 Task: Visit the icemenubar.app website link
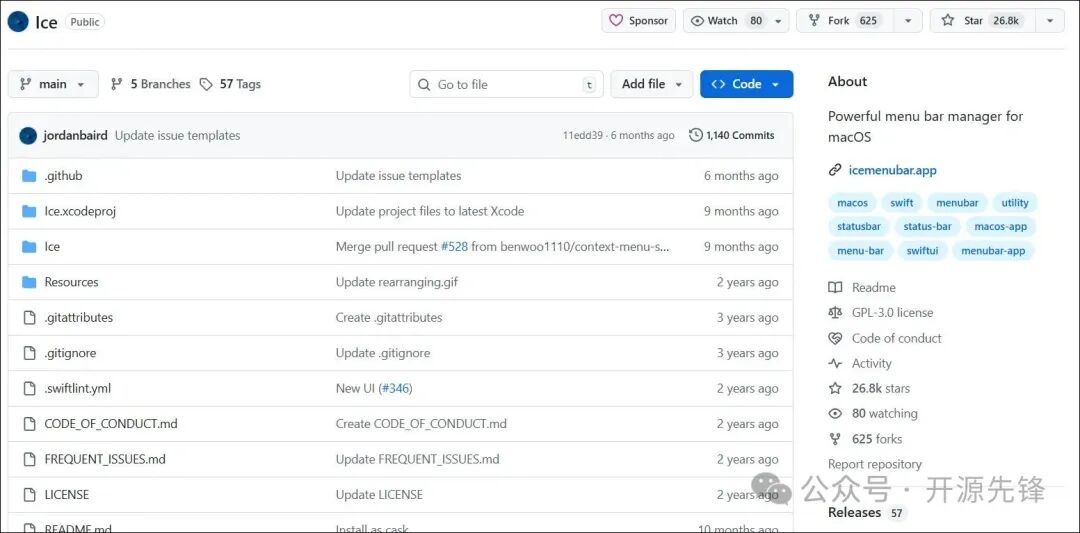pyautogui.click(x=893, y=170)
